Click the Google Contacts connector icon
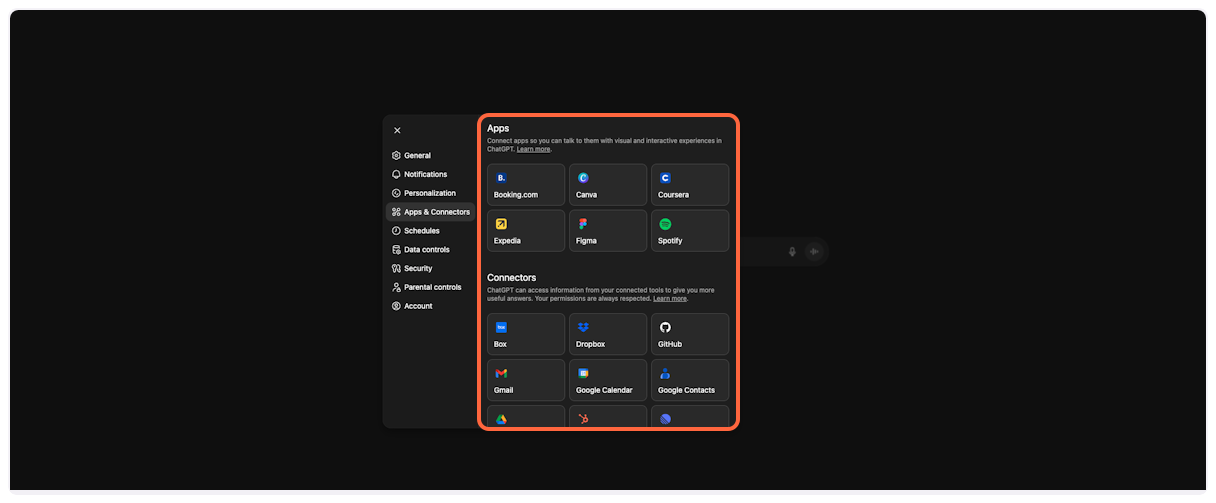This screenshot has width=1216, height=503. pos(665,373)
